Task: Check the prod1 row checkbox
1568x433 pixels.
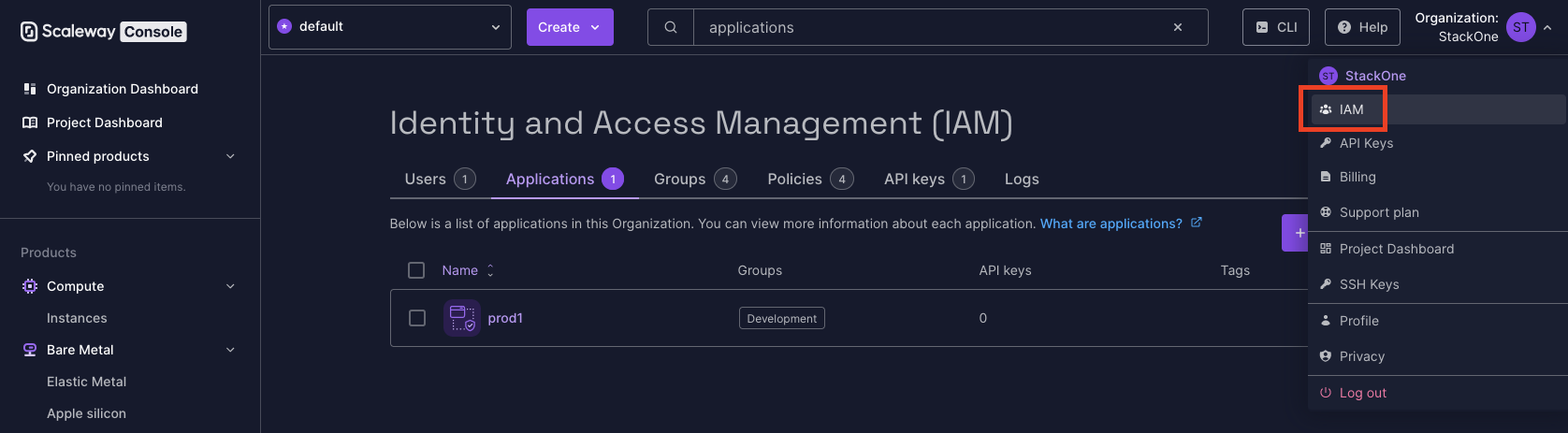Action: click(x=417, y=318)
